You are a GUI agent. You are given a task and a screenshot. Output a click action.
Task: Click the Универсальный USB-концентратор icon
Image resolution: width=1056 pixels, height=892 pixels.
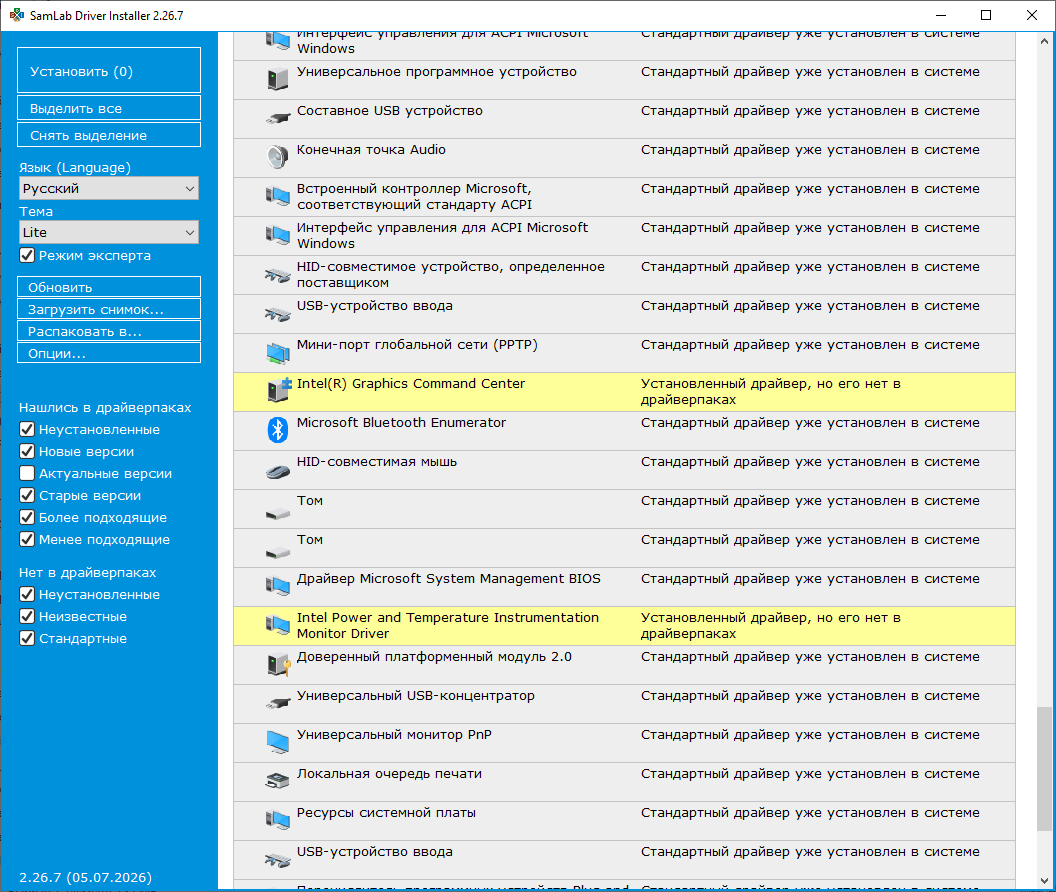(277, 704)
